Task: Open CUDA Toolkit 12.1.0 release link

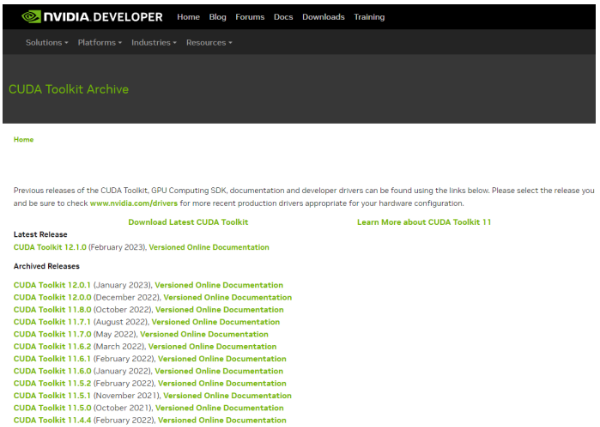Action: click(50, 248)
